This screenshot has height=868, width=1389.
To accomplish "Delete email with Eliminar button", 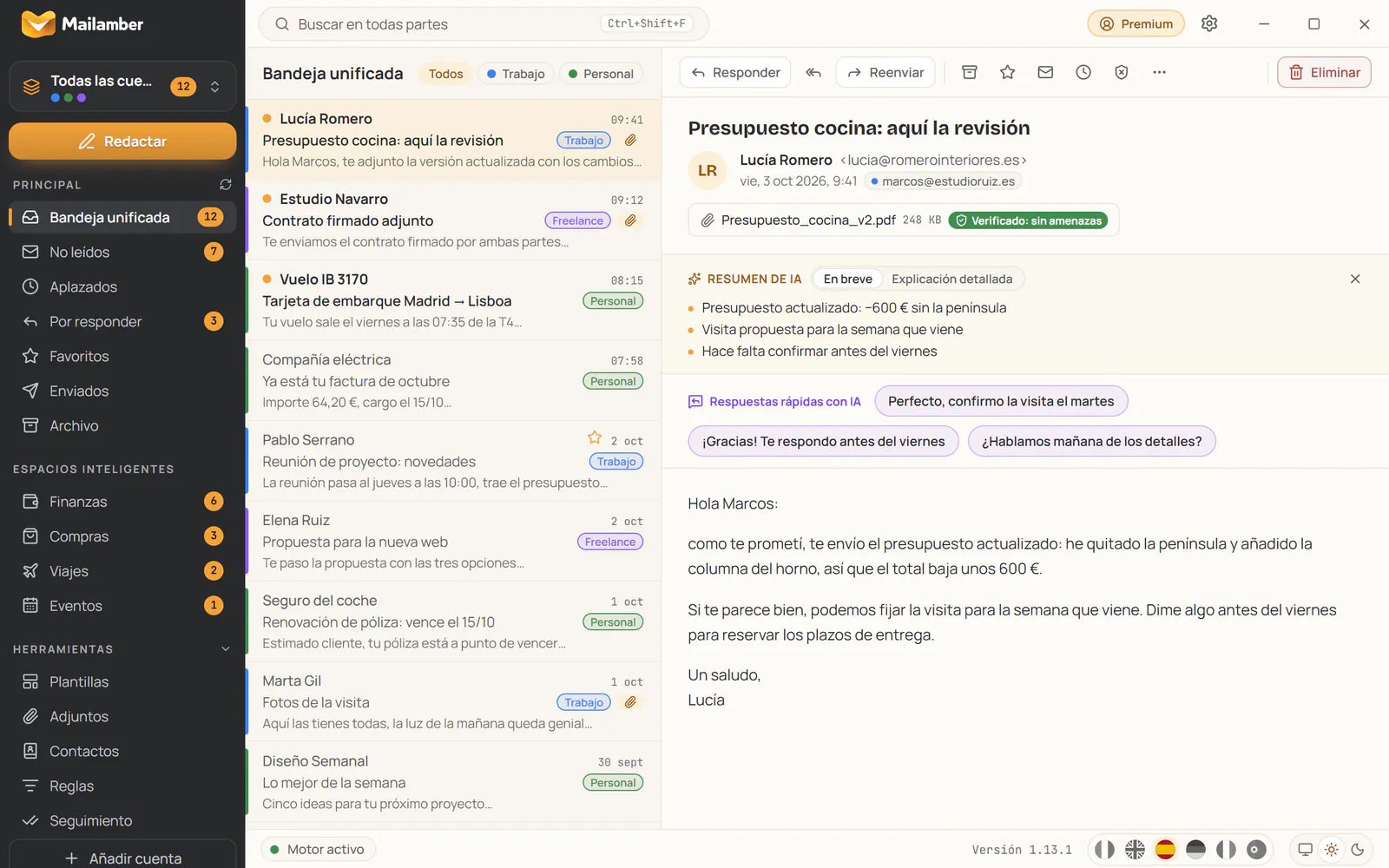I will (x=1324, y=73).
